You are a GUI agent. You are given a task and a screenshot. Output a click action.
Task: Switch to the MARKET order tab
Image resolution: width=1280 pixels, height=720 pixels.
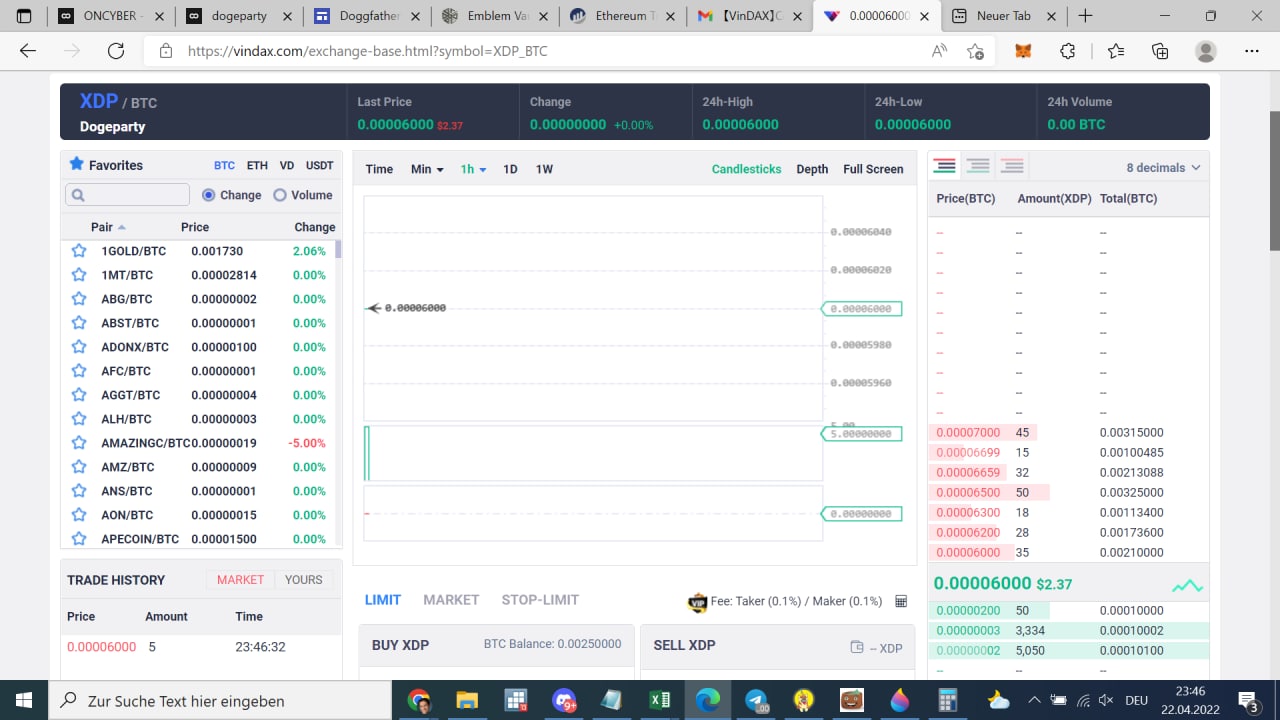coord(451,600)
